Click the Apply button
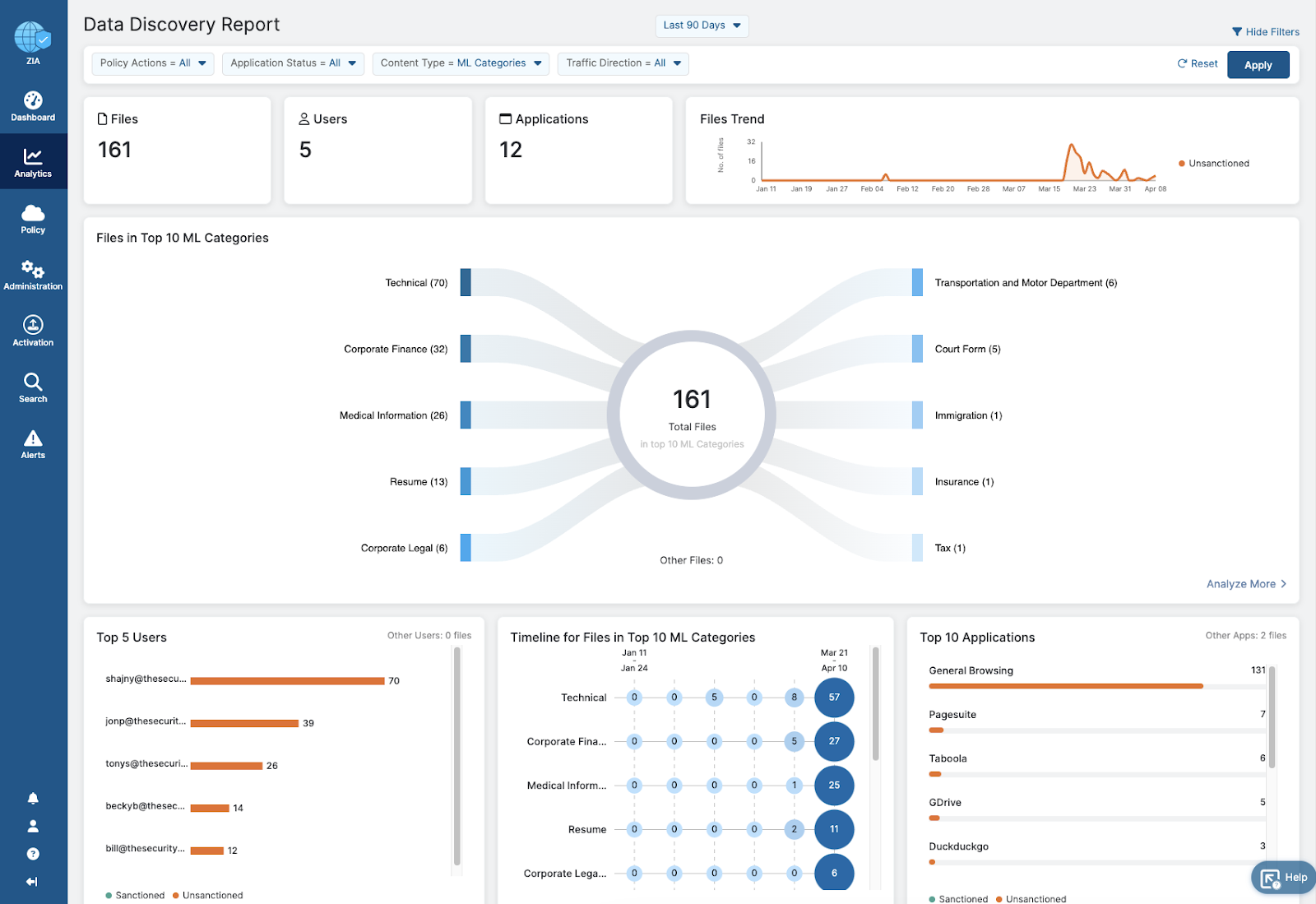Screen dimensions: 1316x904 [x=1258, y=65]
